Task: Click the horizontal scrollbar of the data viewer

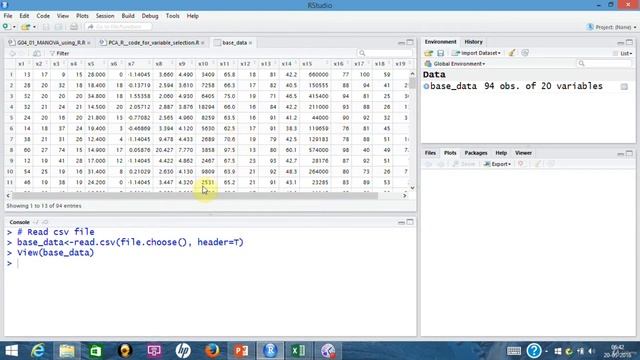Action: pyautogui.click(x=195, y=196)
